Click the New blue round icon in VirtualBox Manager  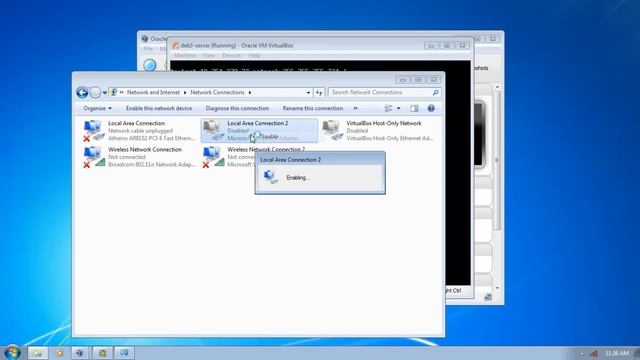pyautogui.click(x=150, y=65)
